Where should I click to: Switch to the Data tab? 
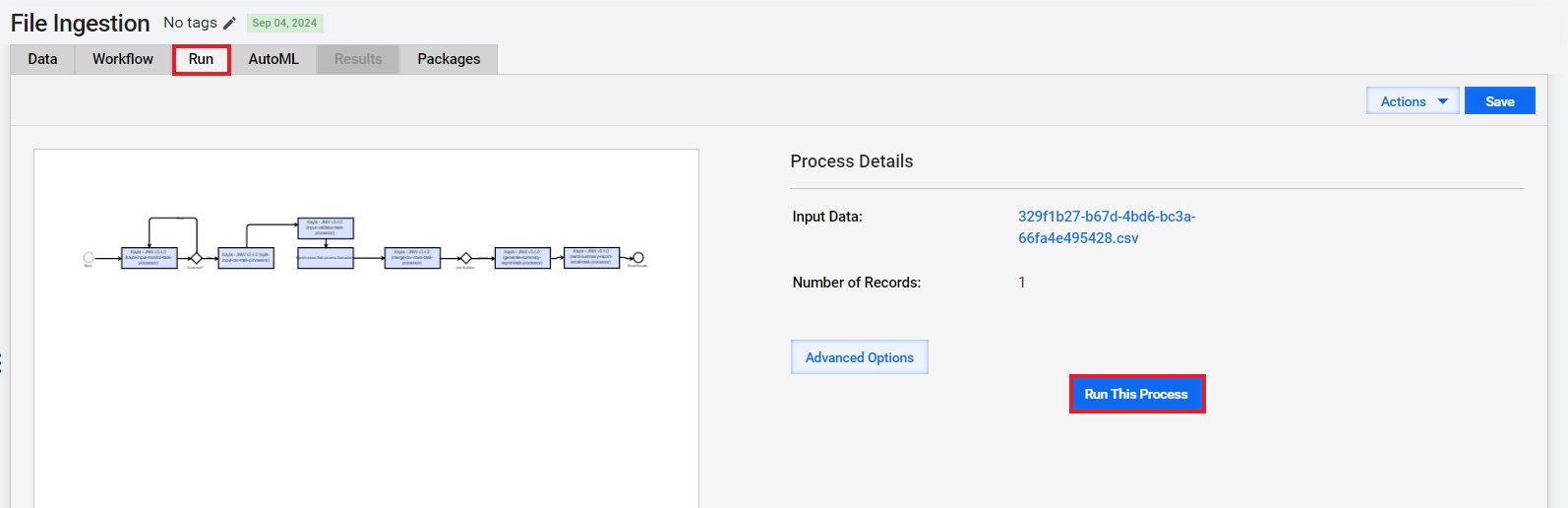click(x=42, y=59)
